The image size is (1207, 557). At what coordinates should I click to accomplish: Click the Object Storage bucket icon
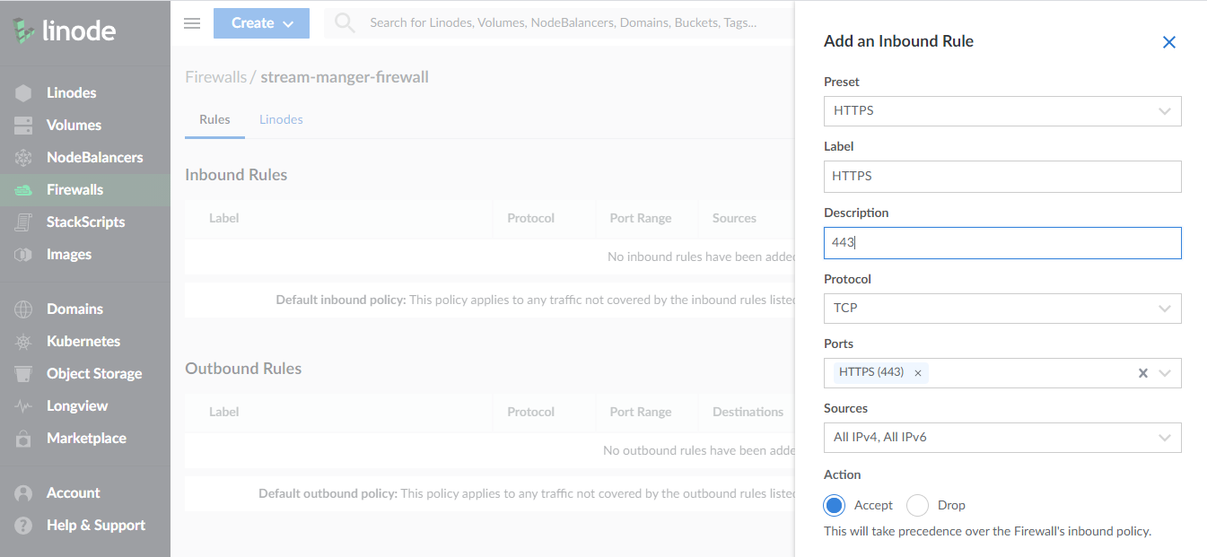[23, 373]
